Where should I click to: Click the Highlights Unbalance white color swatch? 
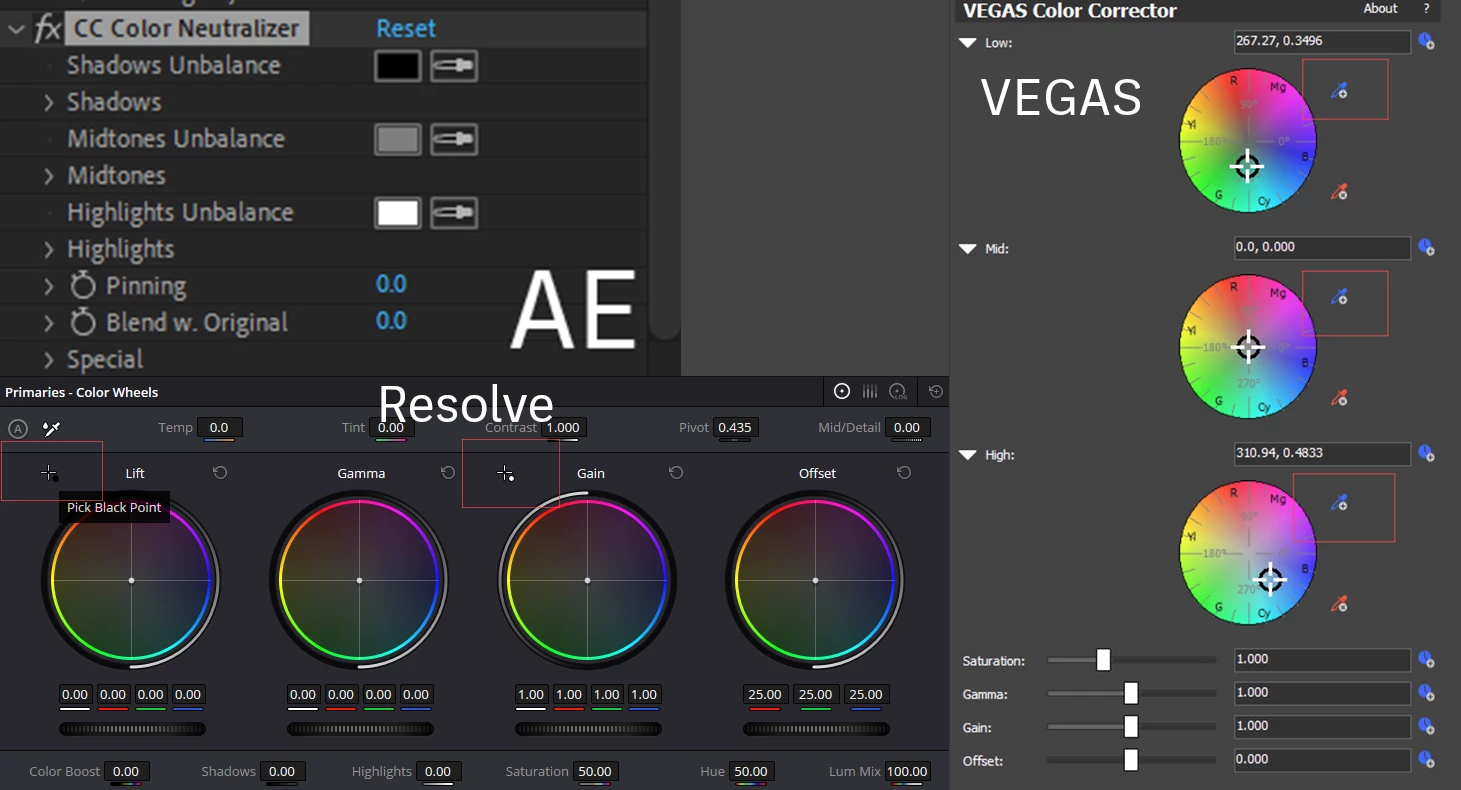(x=398, y=213)
